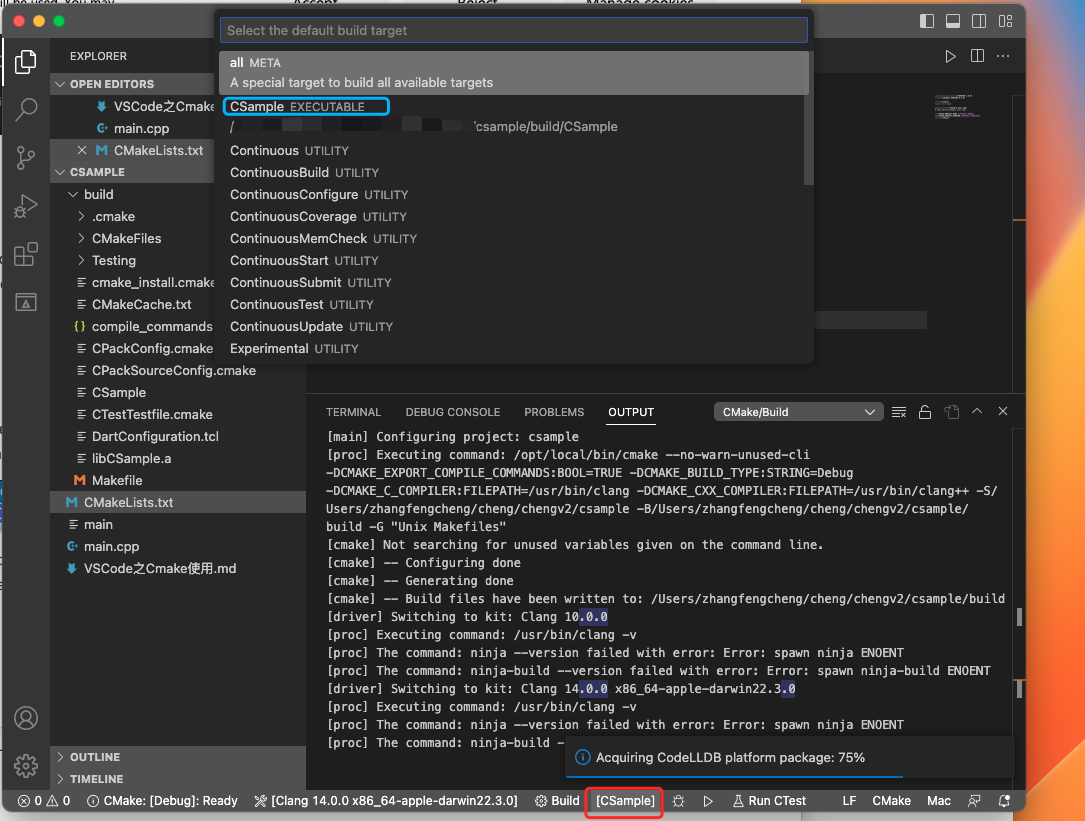Image resolution: width=1085 pixels, height=821 pixels.
Task: Choose the 'all META' build target
Action: (513, 73)
